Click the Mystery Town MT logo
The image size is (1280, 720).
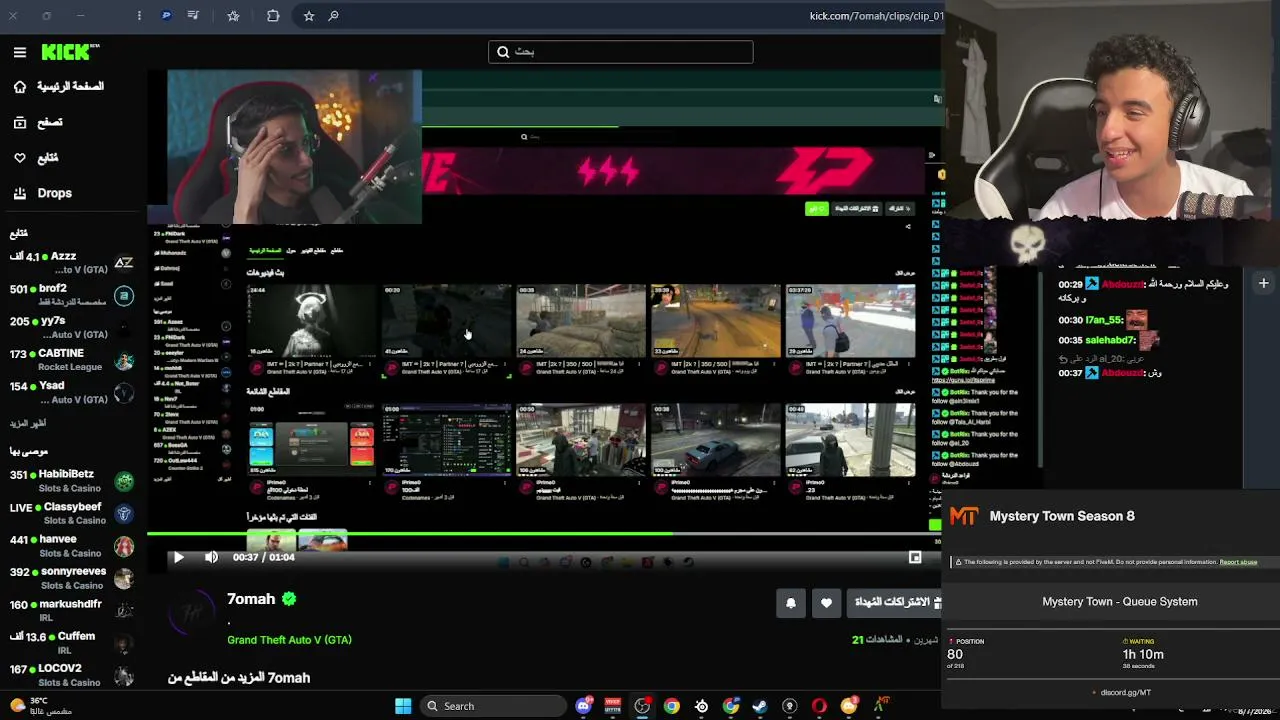pyautogui.click(x=964, y=516)
